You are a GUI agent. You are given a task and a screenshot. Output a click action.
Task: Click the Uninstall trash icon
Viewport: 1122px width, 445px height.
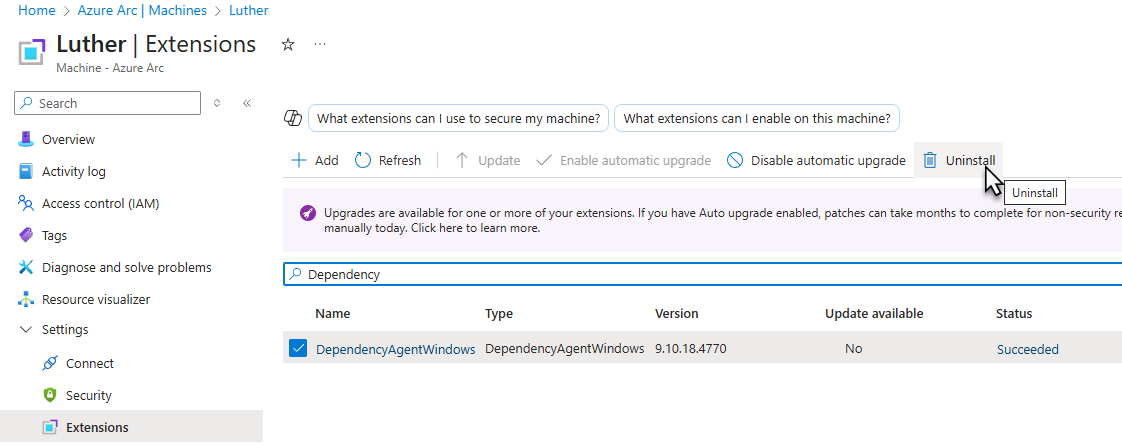pos(930,160)
